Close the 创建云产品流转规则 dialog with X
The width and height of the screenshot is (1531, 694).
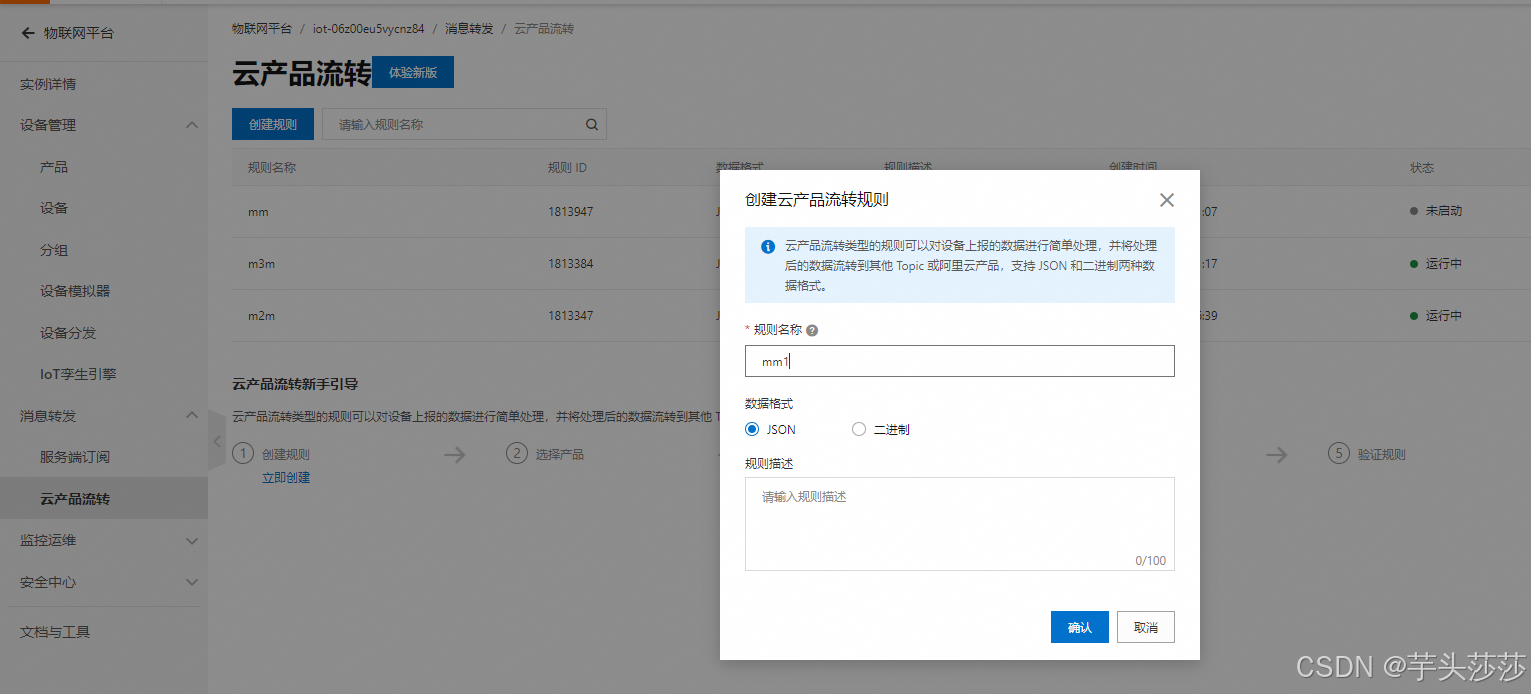[1166, 200]
